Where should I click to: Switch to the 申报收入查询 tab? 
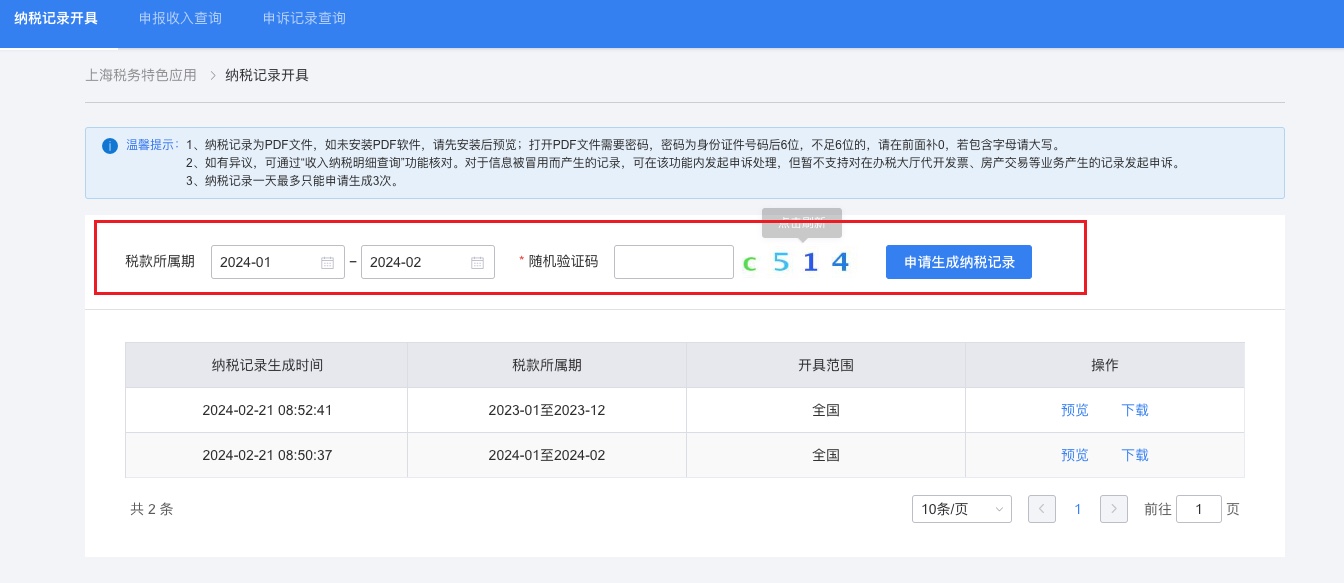click(x=180, y=19)
